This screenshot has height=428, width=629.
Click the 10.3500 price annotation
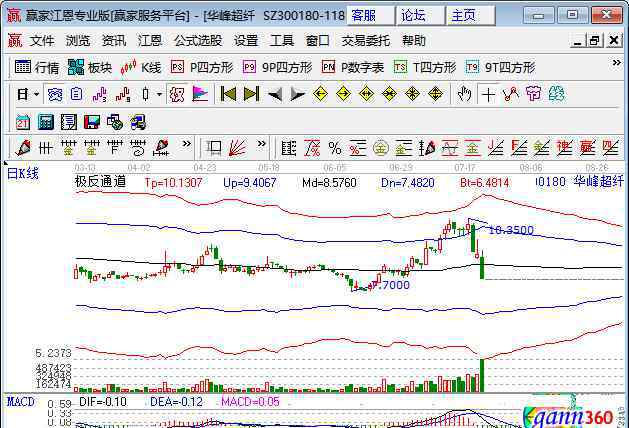[511, 230]
